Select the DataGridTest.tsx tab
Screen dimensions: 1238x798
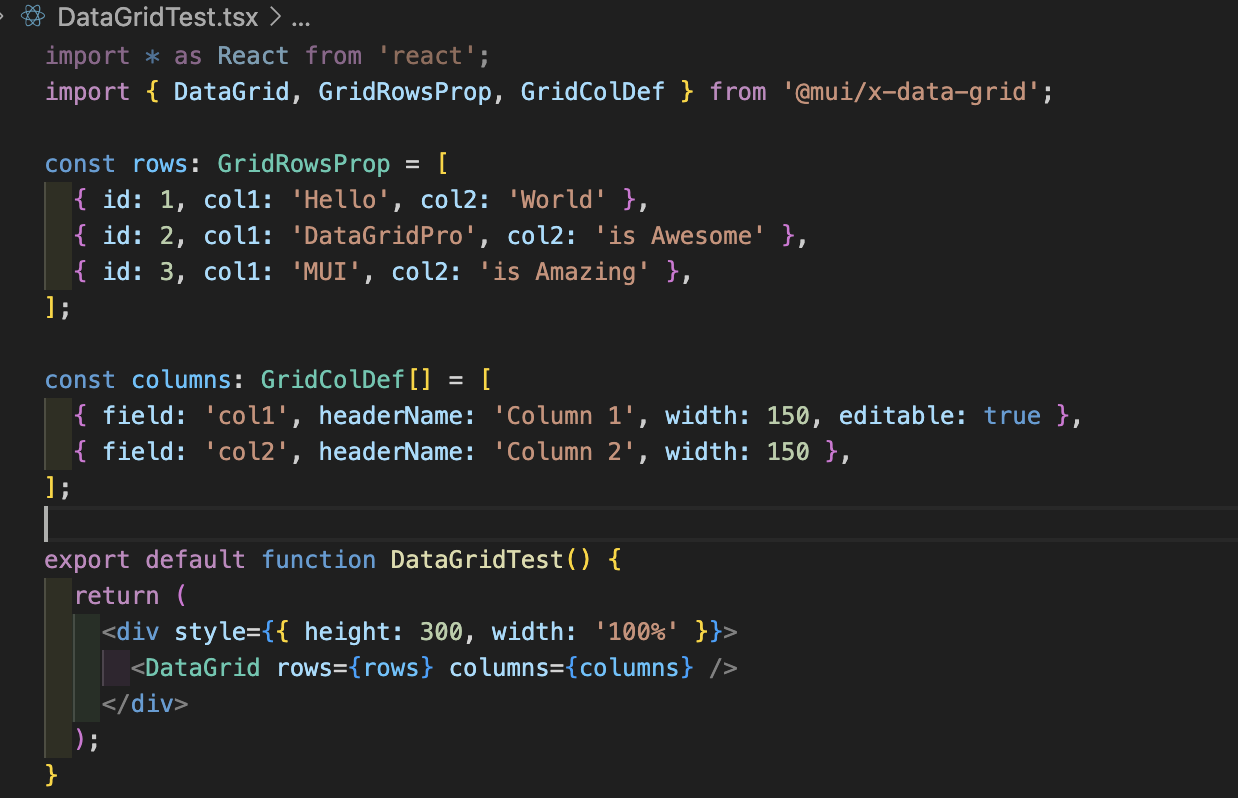coord(157,17)
